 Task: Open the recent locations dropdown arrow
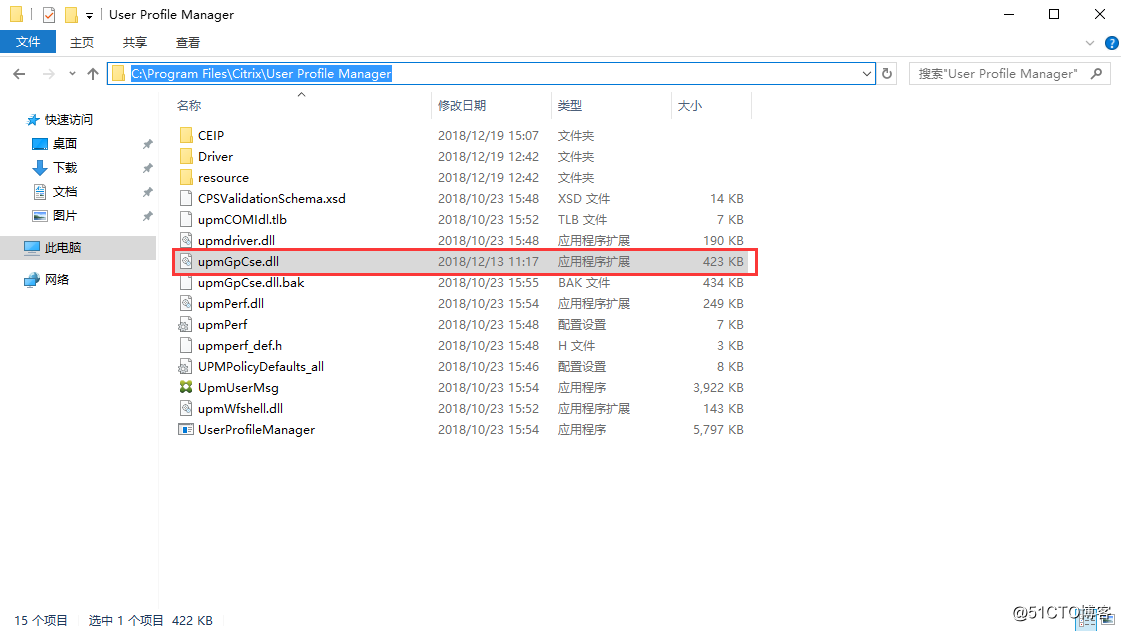72,74
